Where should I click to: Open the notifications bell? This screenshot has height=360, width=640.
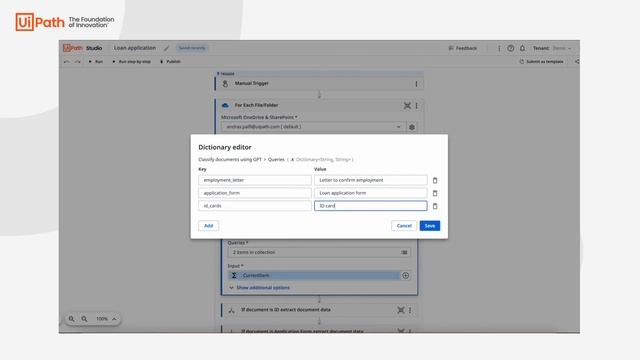[x=522, y=48]
